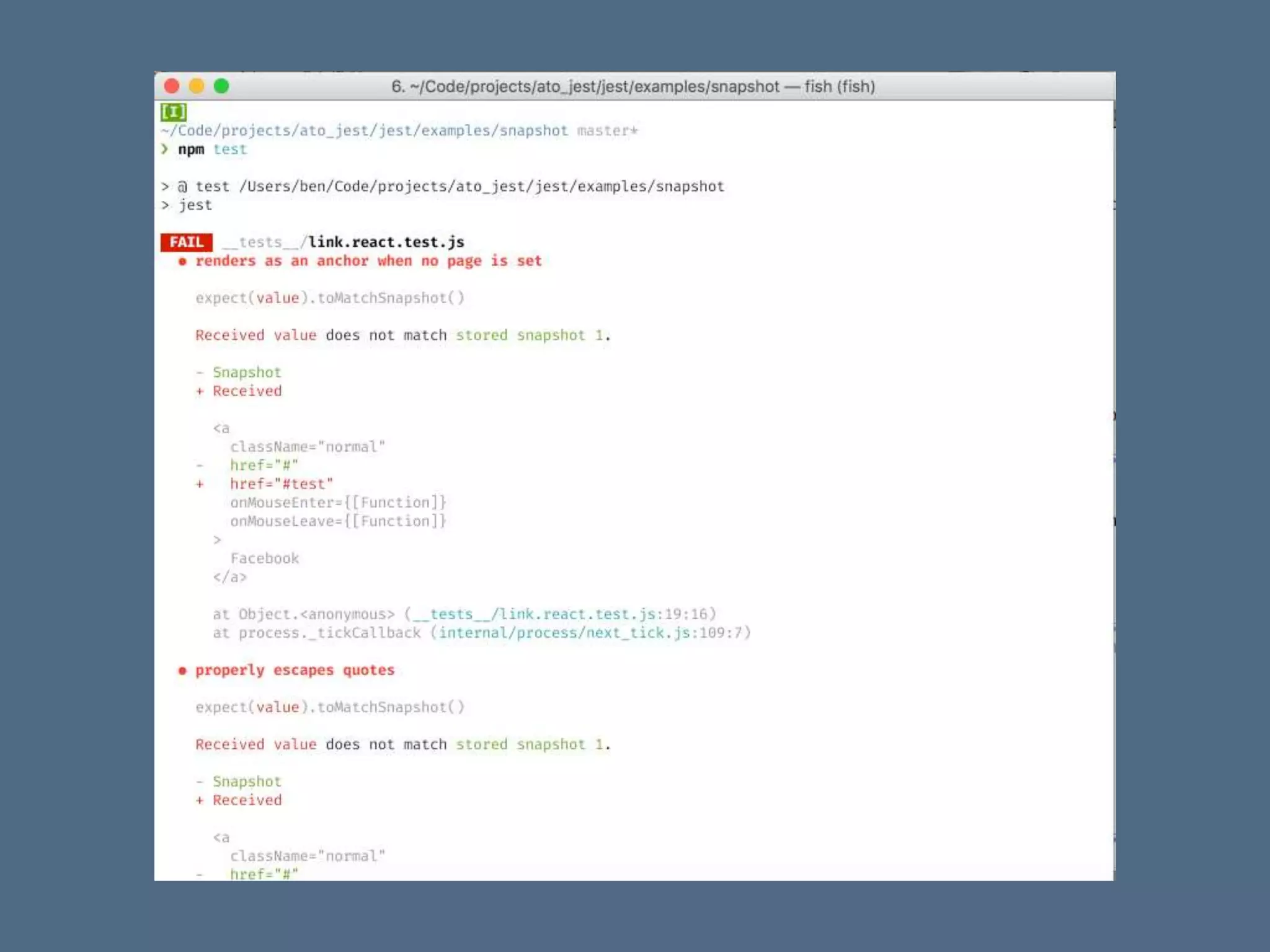Open the link.react.test.js:19:16 stack trace link
This screenshot has width=1270, height=952.
point(561,614)
